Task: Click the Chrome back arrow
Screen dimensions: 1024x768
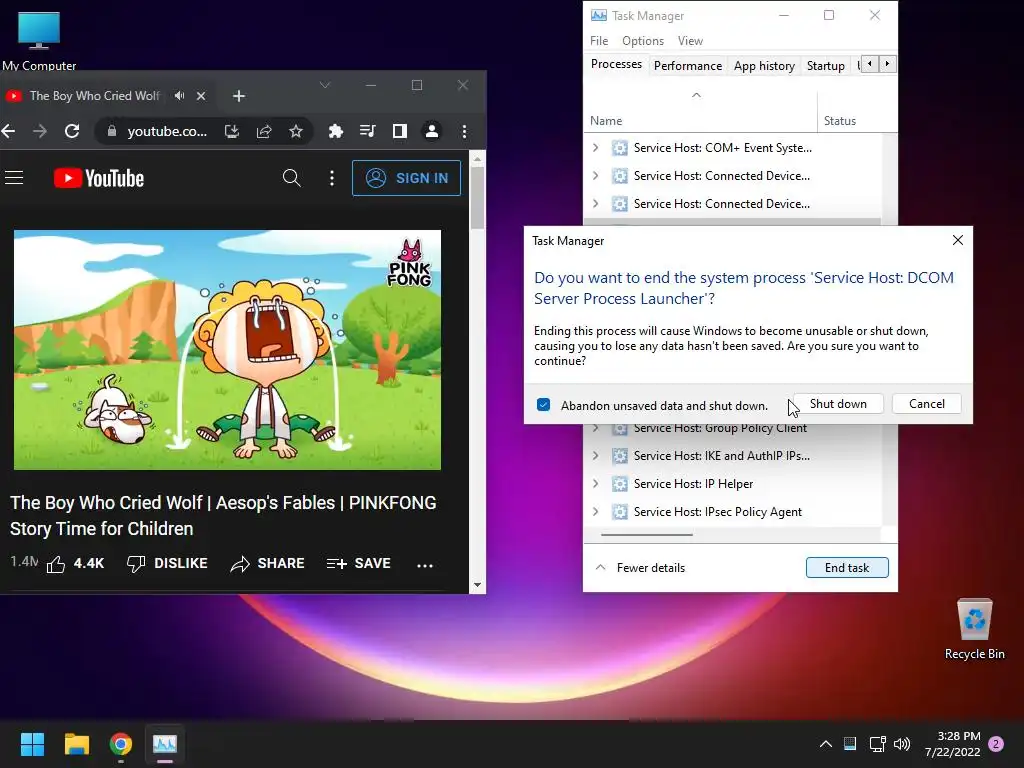Action: 8,131
